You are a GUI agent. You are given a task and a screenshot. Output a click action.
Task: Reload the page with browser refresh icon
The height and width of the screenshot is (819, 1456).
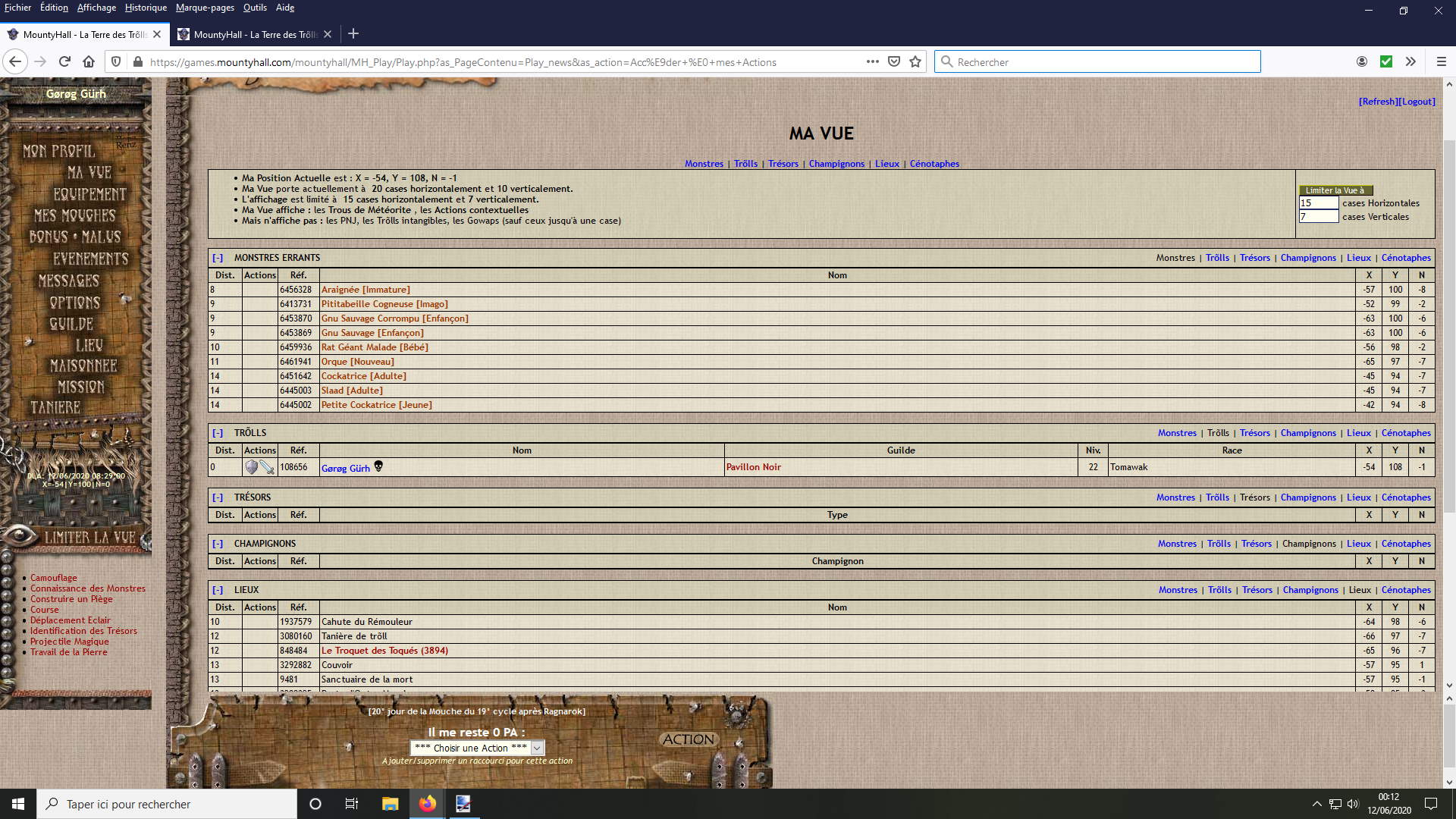tap(64, 62)
